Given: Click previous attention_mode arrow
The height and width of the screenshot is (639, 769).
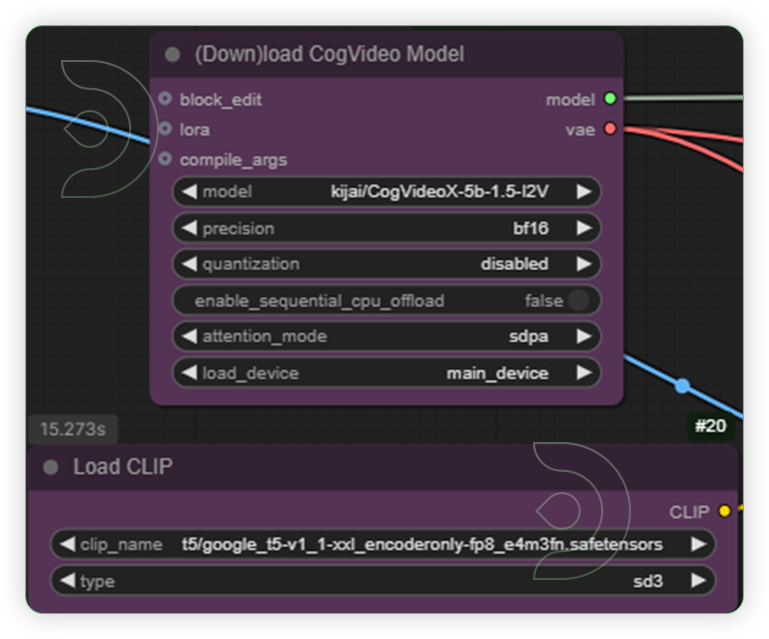Looking at the screenshot, I should [189, 336].
